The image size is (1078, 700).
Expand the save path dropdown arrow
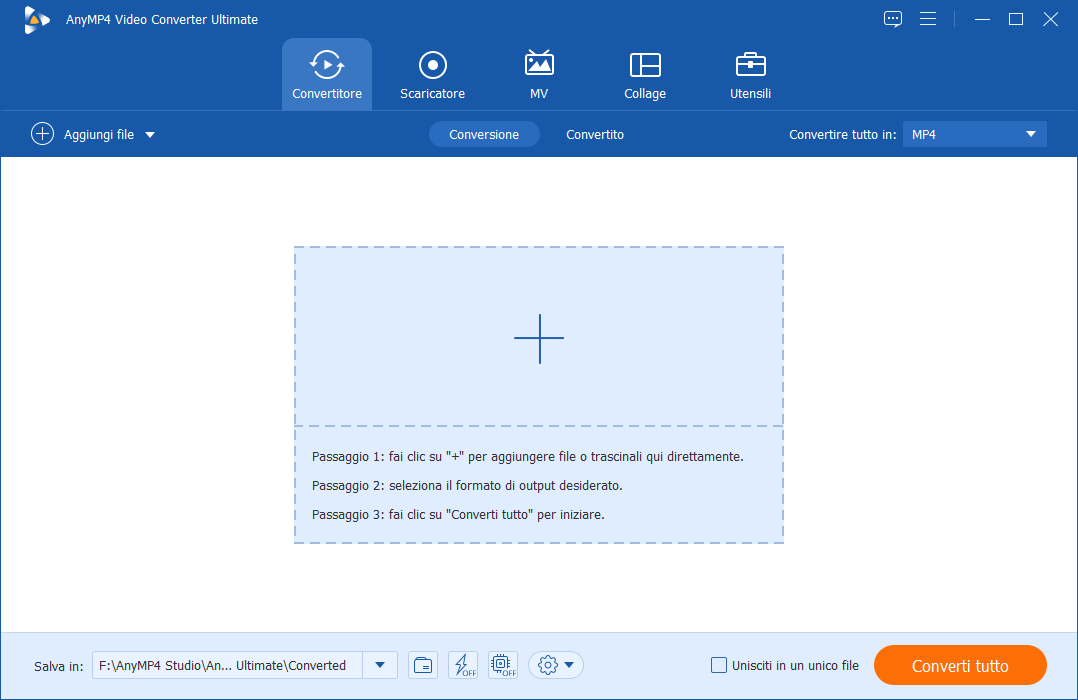click(x=380, y=665)
